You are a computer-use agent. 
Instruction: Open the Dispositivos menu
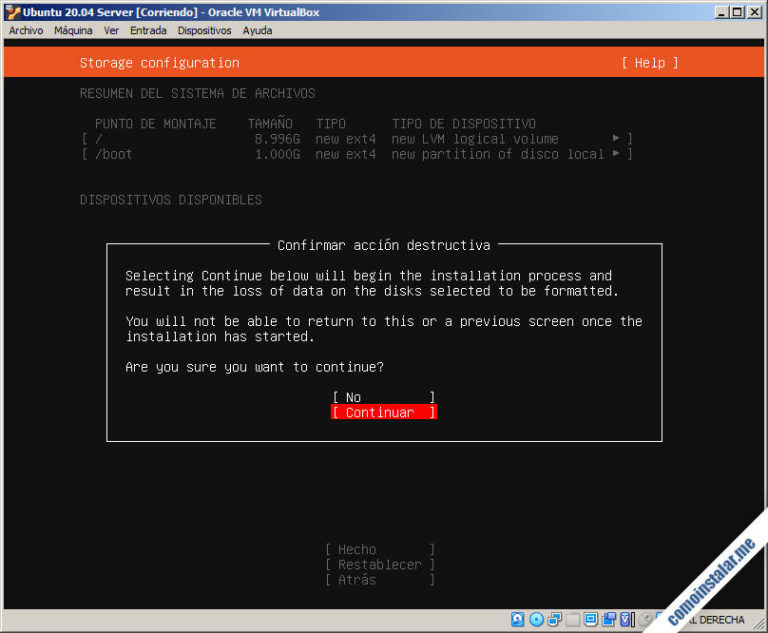(x=205, y=31)
